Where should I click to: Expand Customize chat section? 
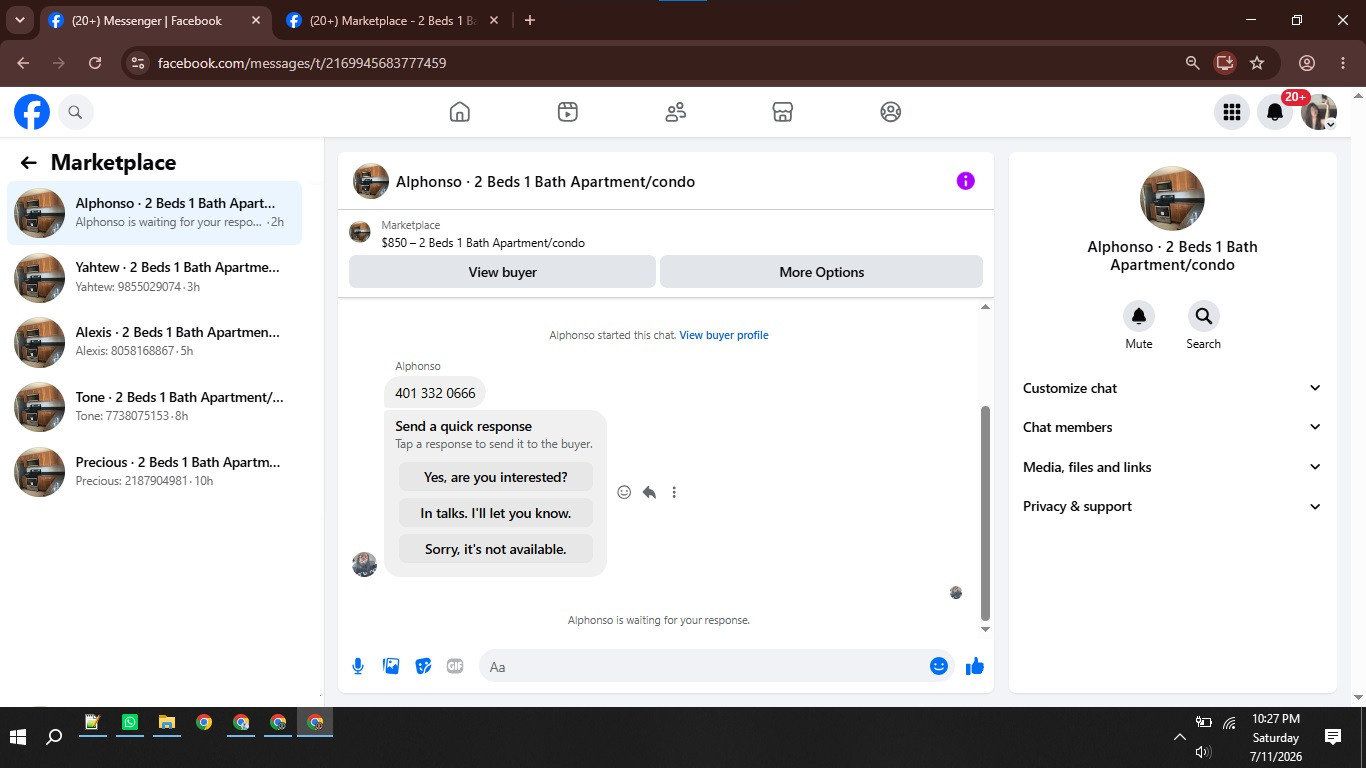coord(1172,388)
